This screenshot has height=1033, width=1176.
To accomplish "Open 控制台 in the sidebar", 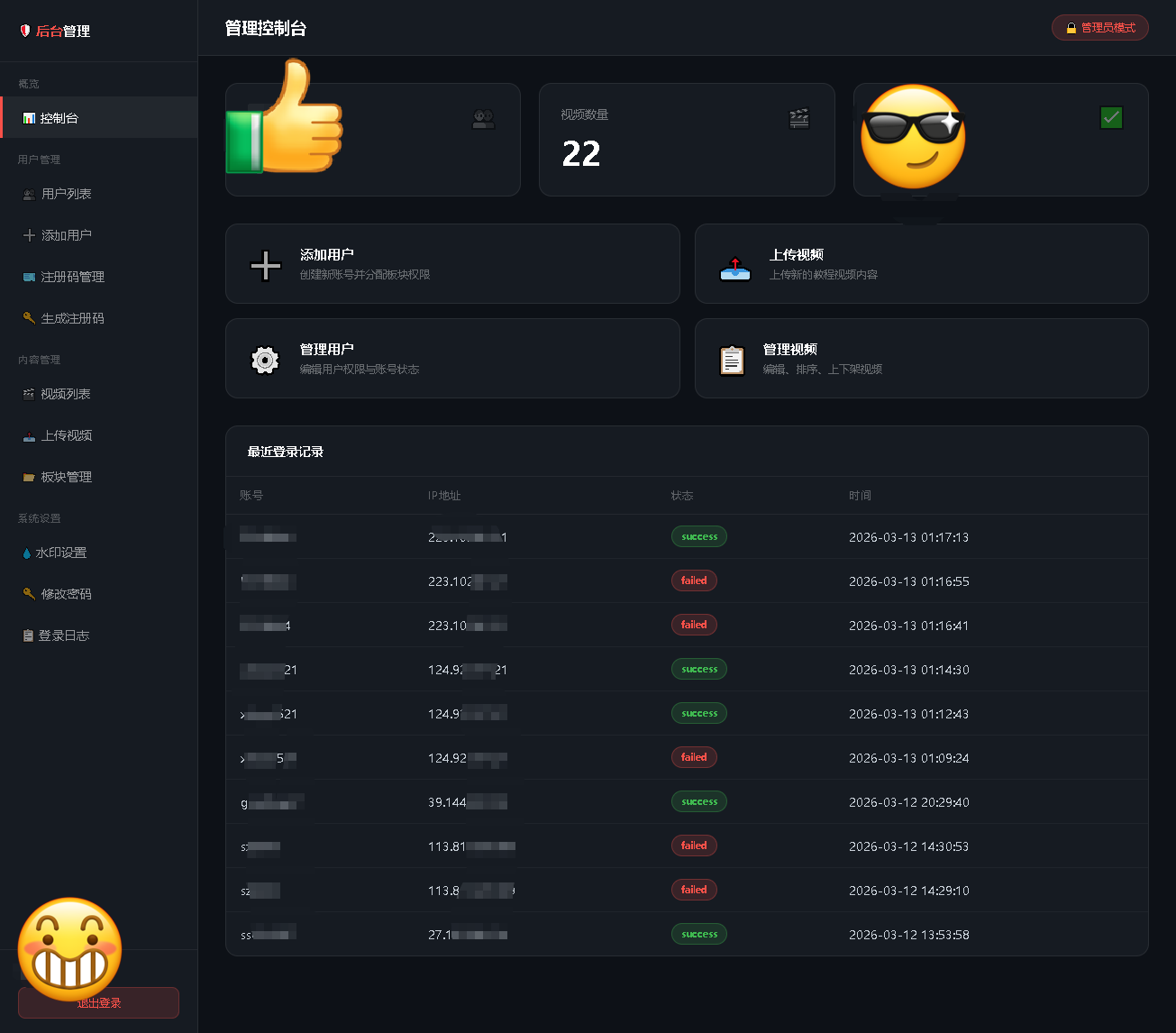I will 59,118.
